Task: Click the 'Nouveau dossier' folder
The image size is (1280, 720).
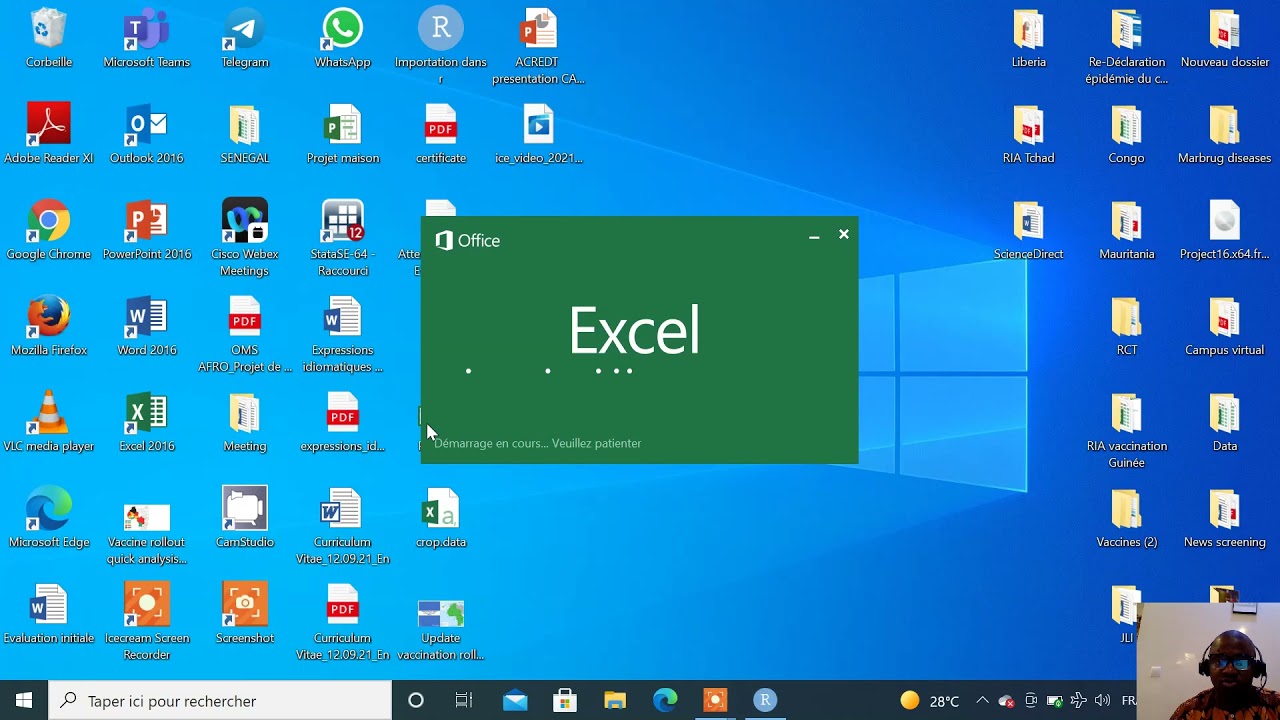Action: point(1225,40)
